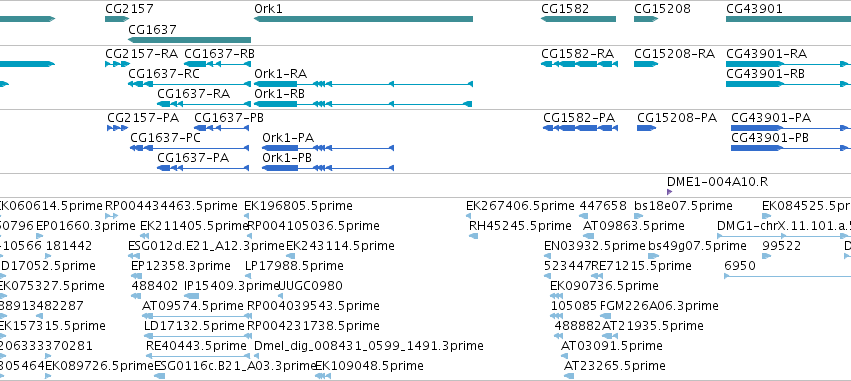
Task: Select the CG43901-RA transcript bar
Action: coord(789,64)
